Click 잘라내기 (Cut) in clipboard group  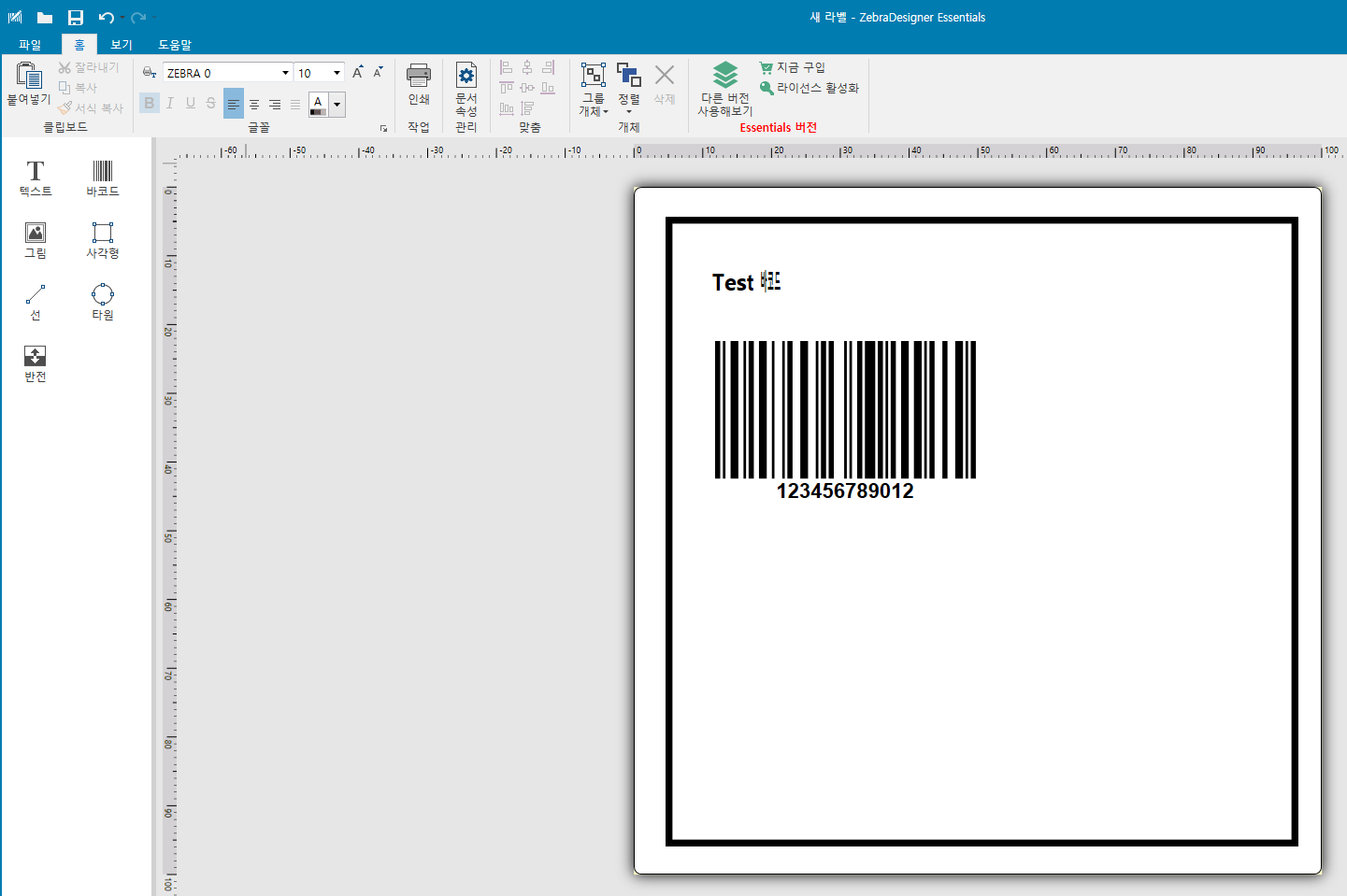(89, 67)
